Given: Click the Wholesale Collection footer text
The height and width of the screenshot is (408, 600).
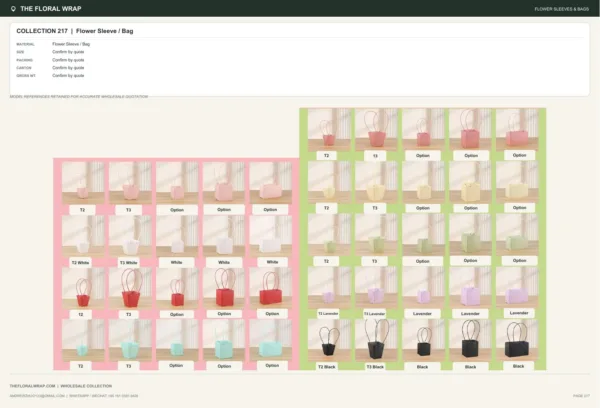Looking at the screenshot, I should [x=86, y=386].
